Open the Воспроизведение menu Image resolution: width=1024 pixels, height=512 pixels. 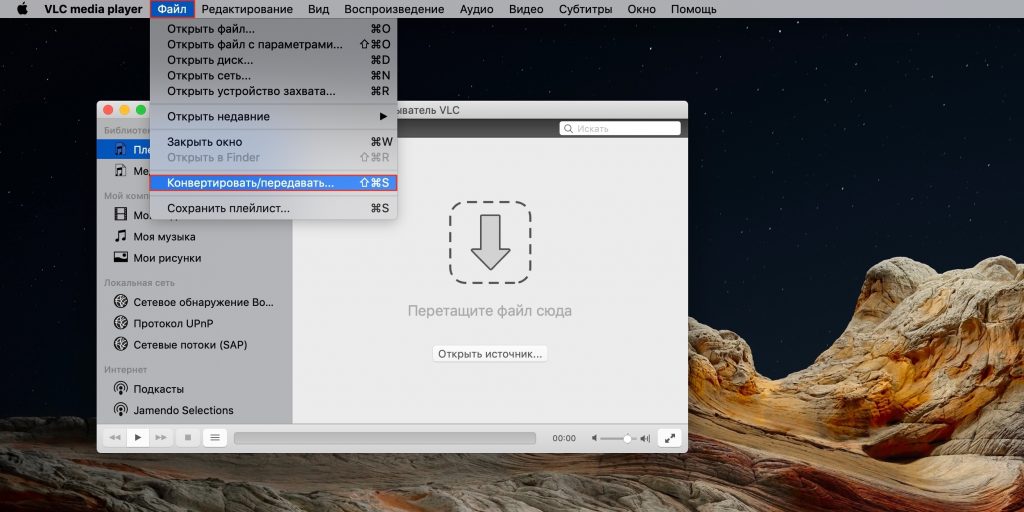(394, 9)
